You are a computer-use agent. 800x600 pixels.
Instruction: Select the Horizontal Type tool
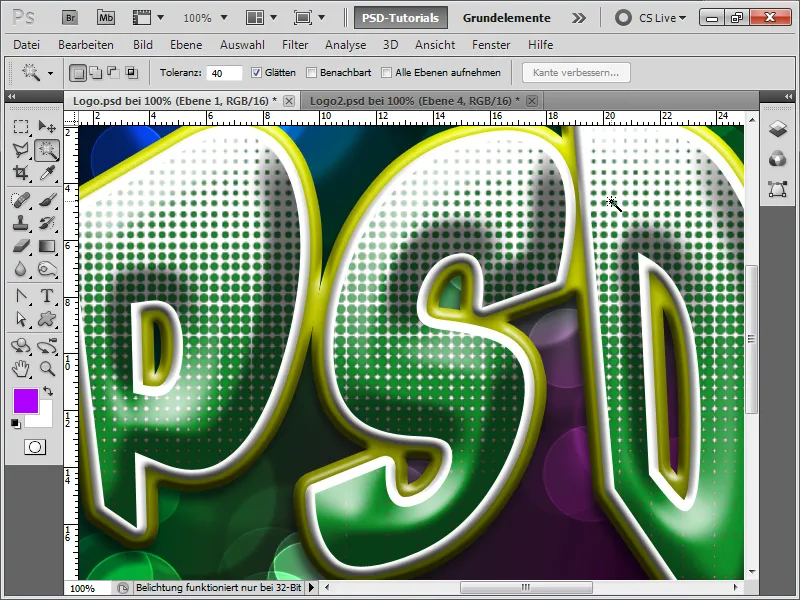coord(47,296)
